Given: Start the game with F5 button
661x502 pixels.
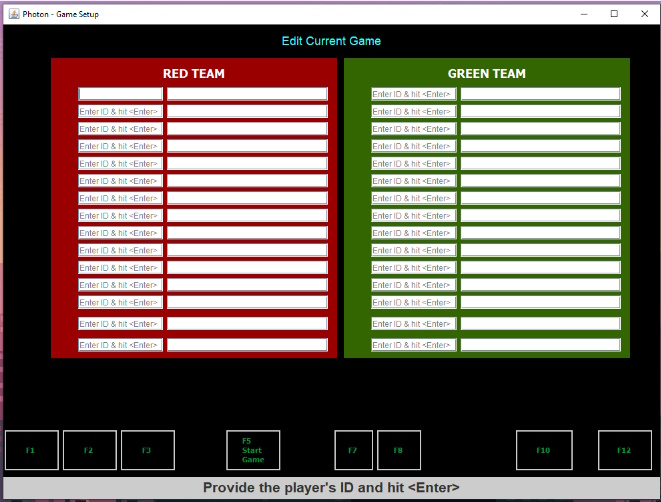Looking at the screenshot, I should [253, 450].
